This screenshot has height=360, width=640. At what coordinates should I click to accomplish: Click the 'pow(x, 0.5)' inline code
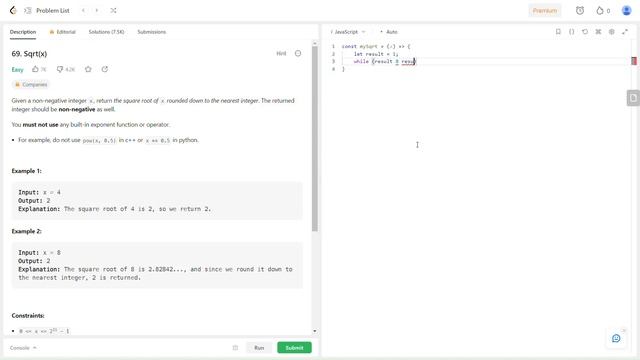[x=99, y=140]
